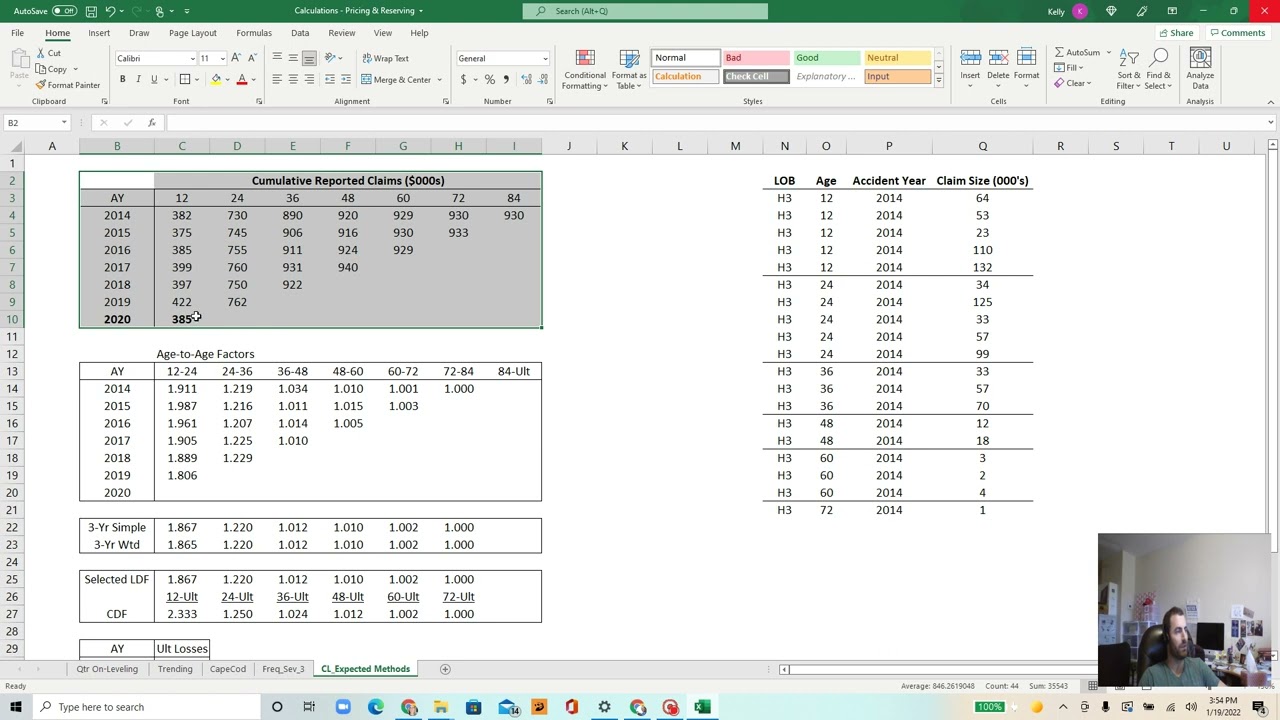Expand the AutoSum dropdown arrow

coord(1108,52)
